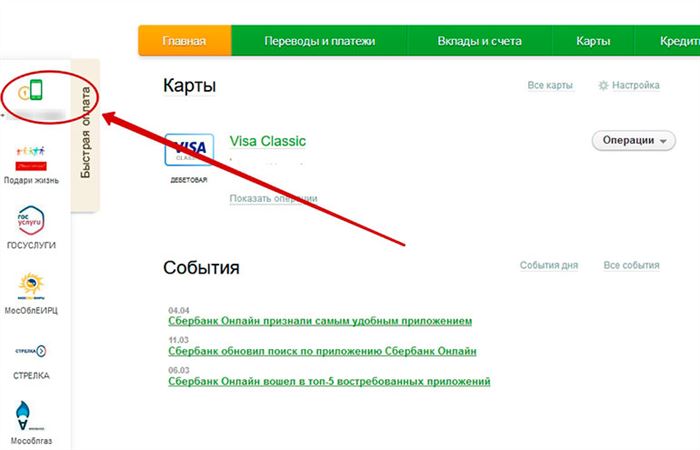Click the СТРЕЛКА label text
The image size is (700, 450).
click(x=31, y=376)
